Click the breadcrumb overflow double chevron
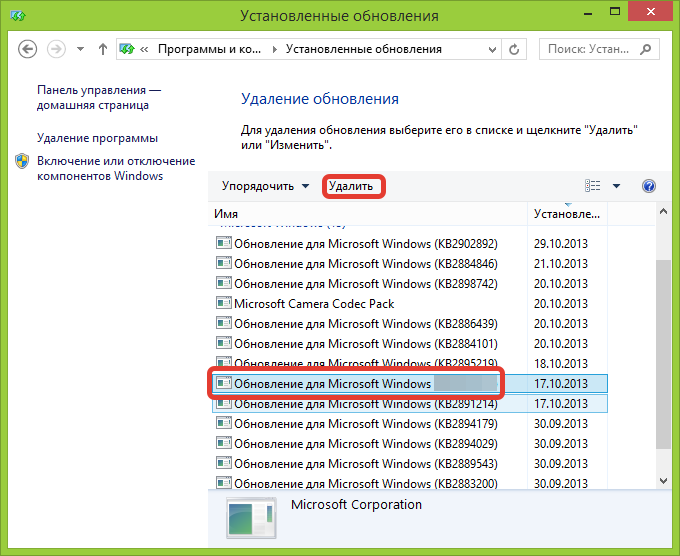This screenshot has width=680, height=556. tap(144, 49)
